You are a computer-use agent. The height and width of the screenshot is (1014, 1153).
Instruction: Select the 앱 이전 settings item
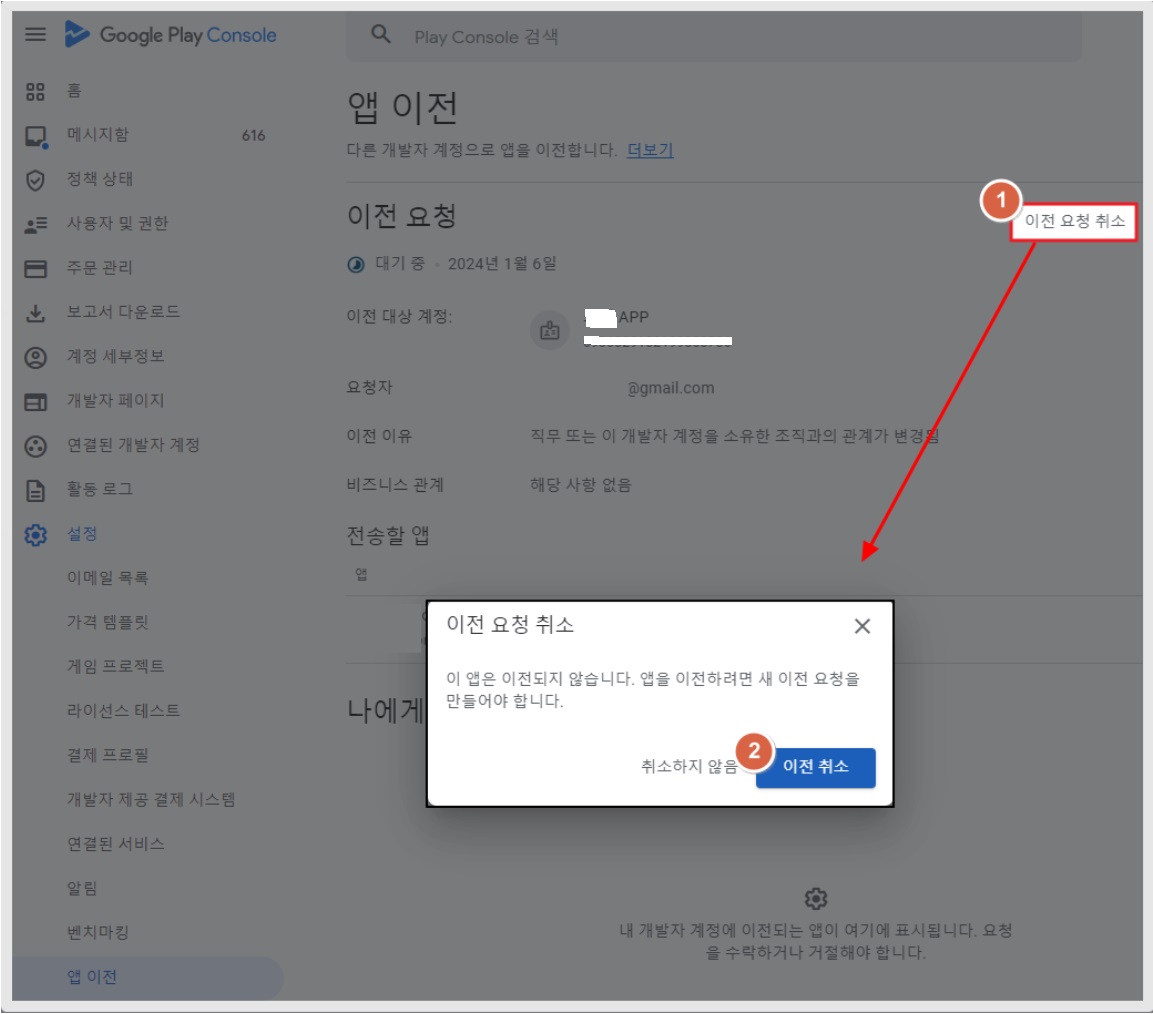point(92,977)
